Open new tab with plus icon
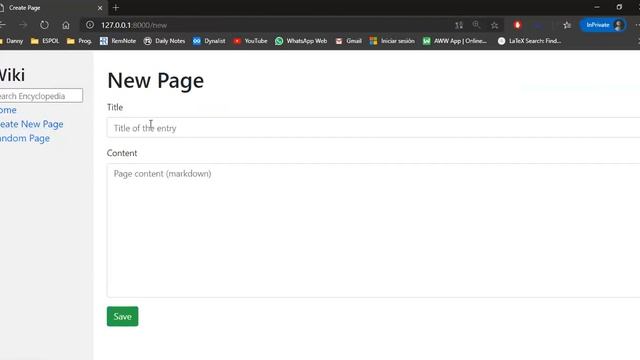The width and height of the screenshot is (640, 360). [x=116, y=8]
